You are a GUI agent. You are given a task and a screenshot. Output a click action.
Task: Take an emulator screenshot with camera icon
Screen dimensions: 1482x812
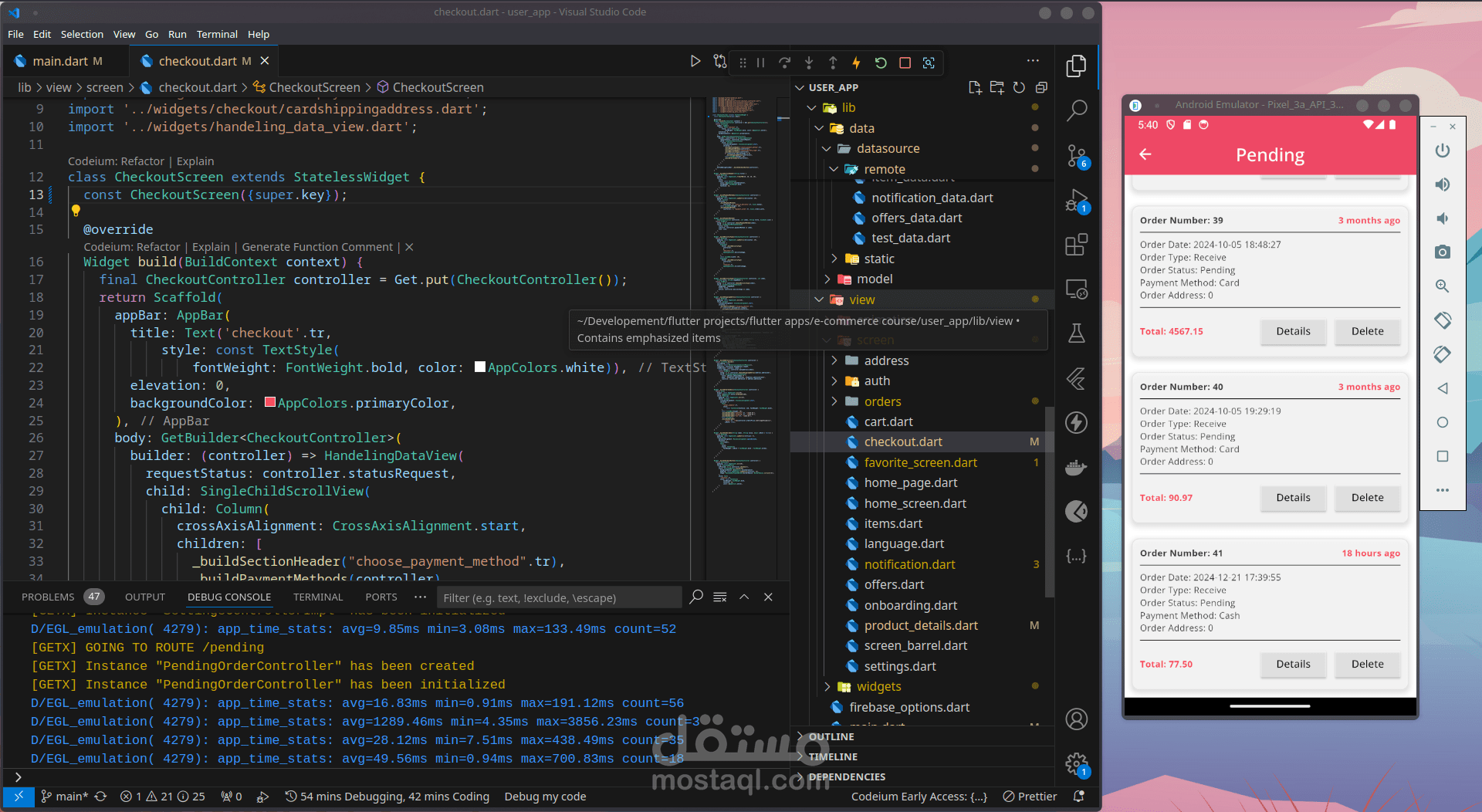pyautogui.click(x=1442, y=252)
